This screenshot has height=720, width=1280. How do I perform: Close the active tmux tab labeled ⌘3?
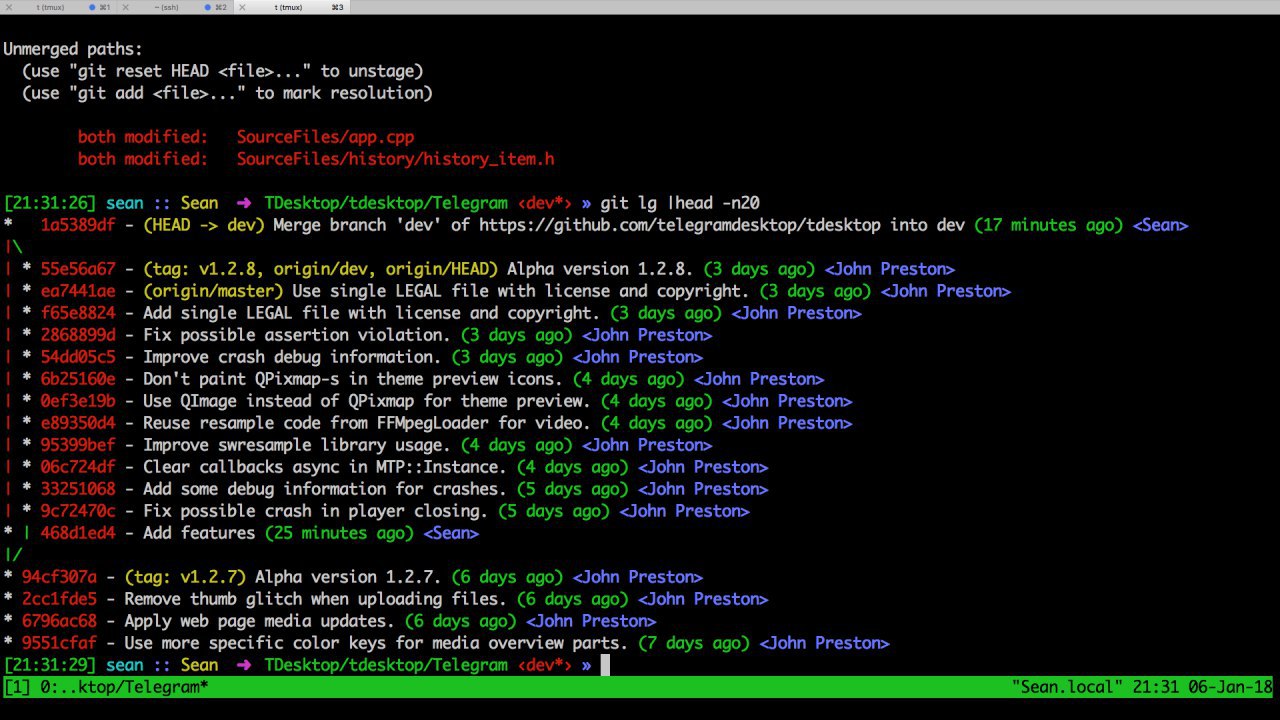coord(241,7)
